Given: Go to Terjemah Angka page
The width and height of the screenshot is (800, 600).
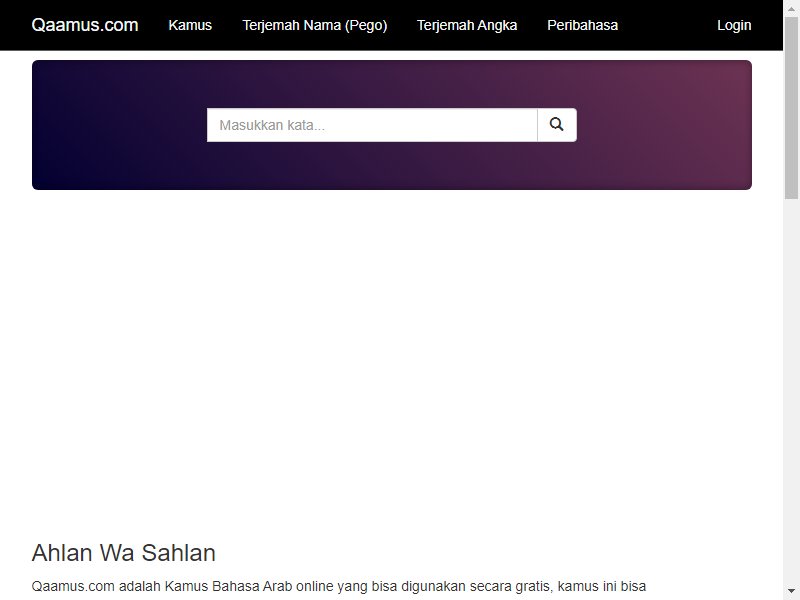Looking at the screenshot, I should (x=467, y=25).
